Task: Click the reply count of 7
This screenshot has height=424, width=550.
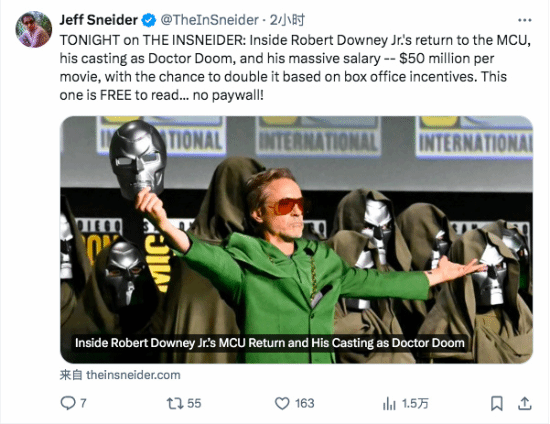Action: click(x=83, y=403)
